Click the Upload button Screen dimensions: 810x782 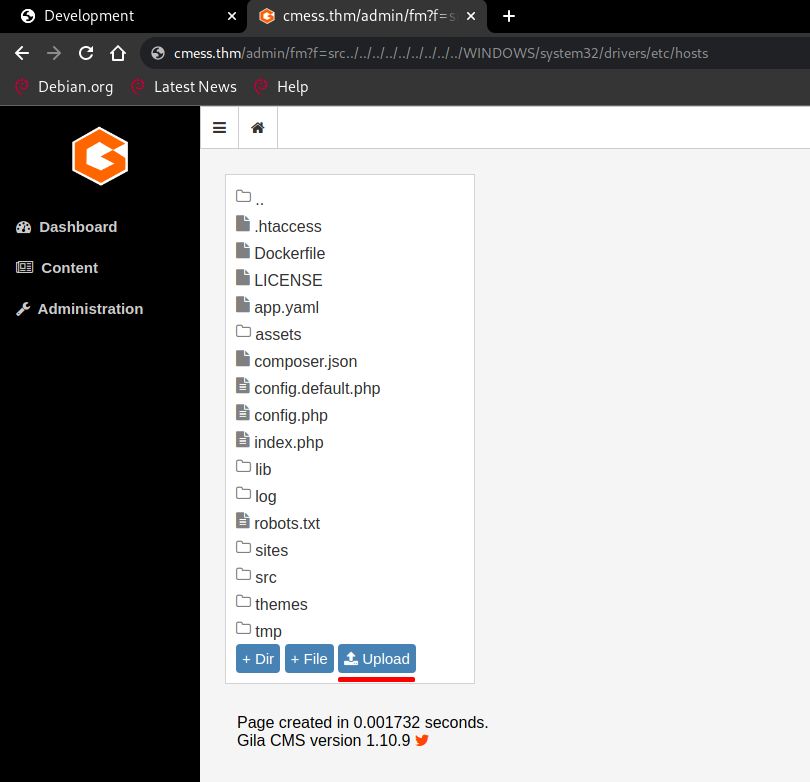pyautogui.click(x=376, y=658)
